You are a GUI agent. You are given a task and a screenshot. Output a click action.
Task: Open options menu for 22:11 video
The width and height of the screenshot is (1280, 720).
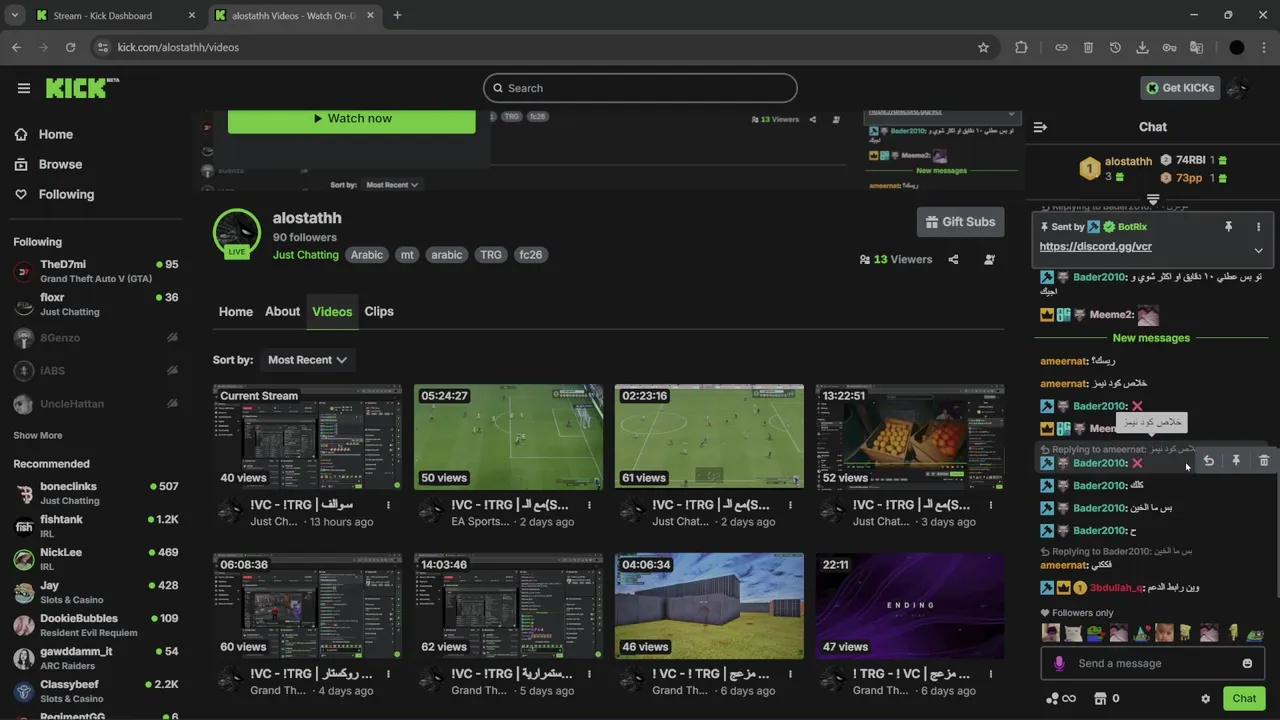click(x=991, y=674)
